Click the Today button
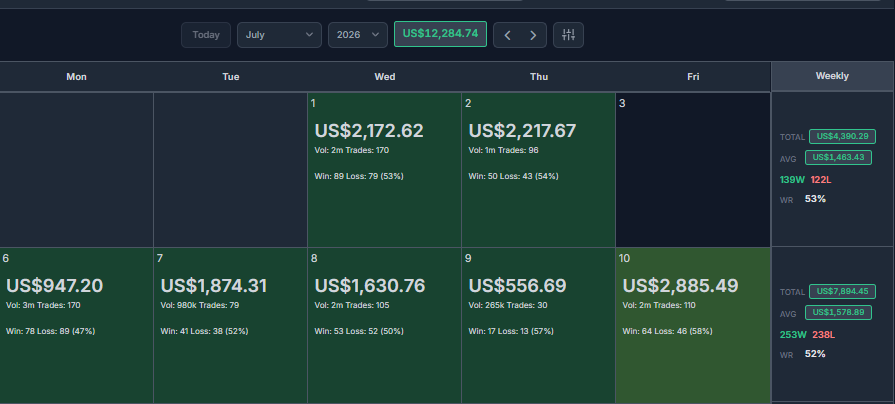Image resolution: width=895 pixels, height=404 pixels. point(205,35)
